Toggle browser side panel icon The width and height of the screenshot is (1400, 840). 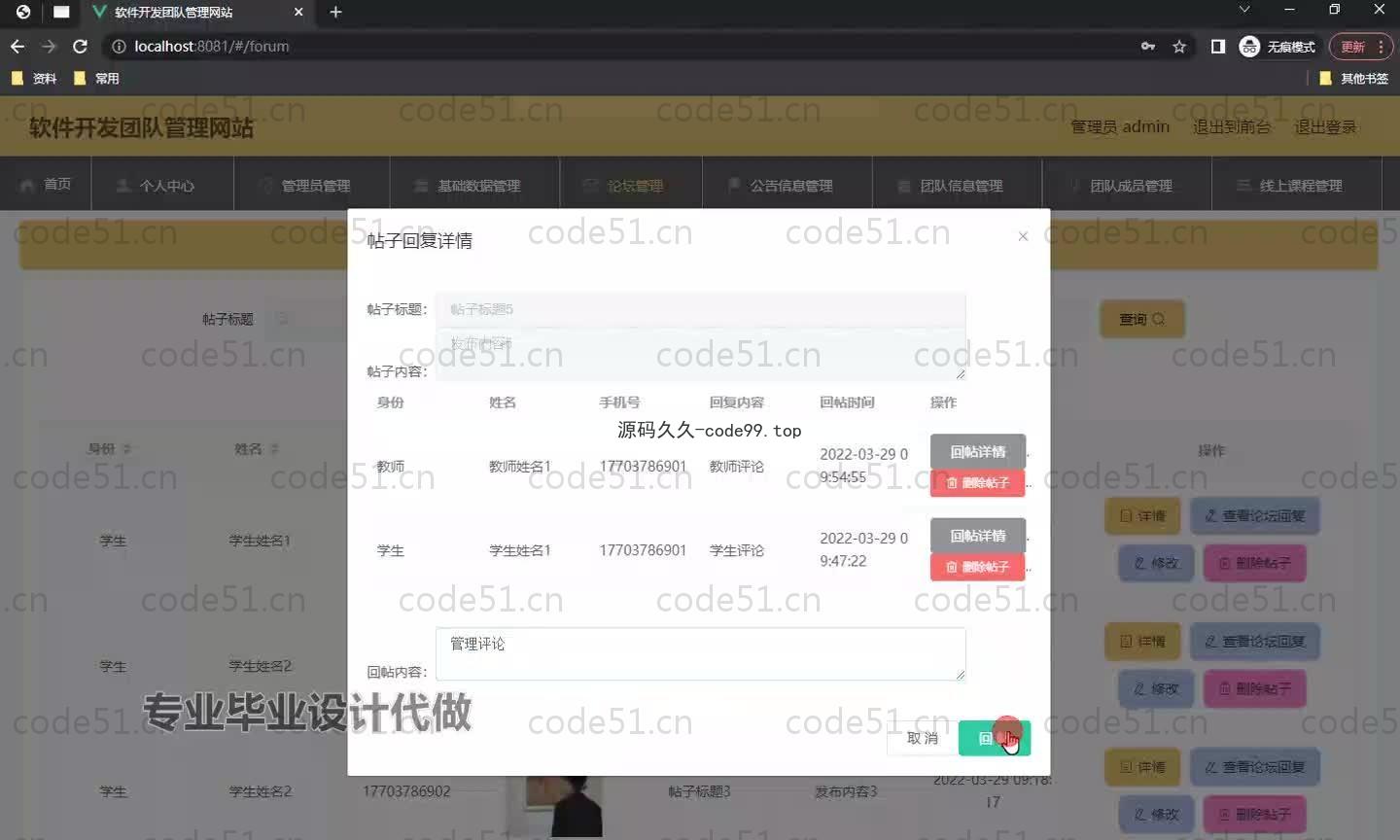[1217, 46]
